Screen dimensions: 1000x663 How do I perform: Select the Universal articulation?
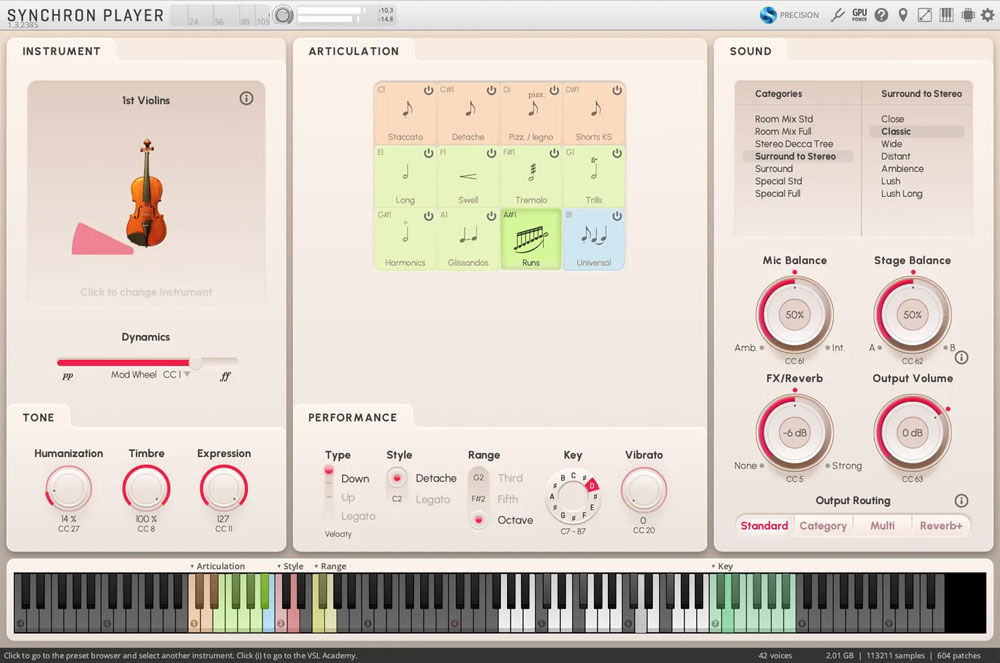tap(594, 239)
